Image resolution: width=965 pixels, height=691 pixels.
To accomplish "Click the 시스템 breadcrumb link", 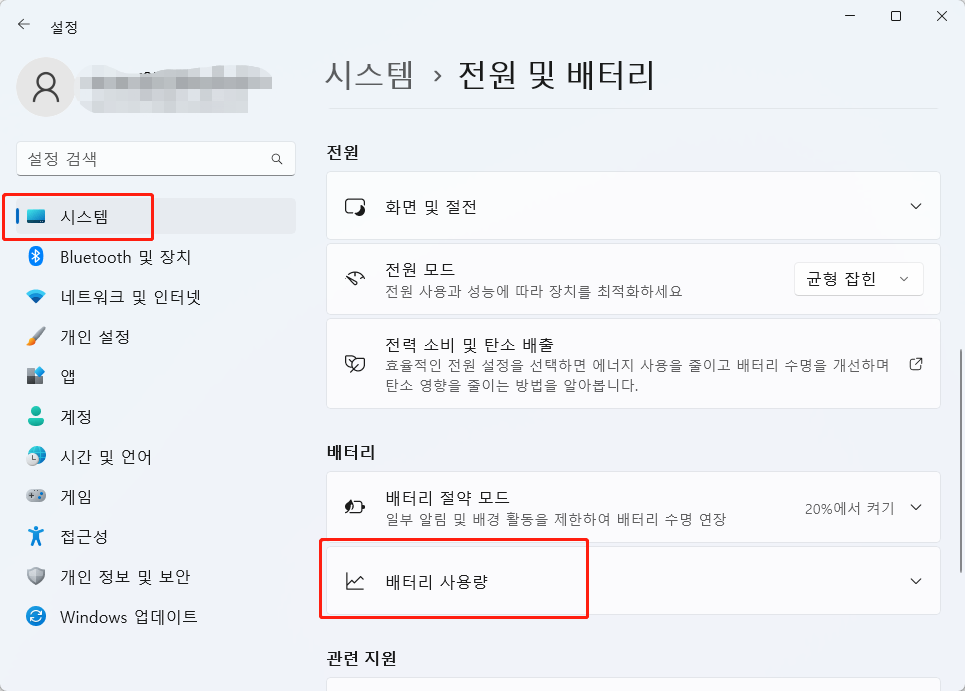I will coord(370,75).
